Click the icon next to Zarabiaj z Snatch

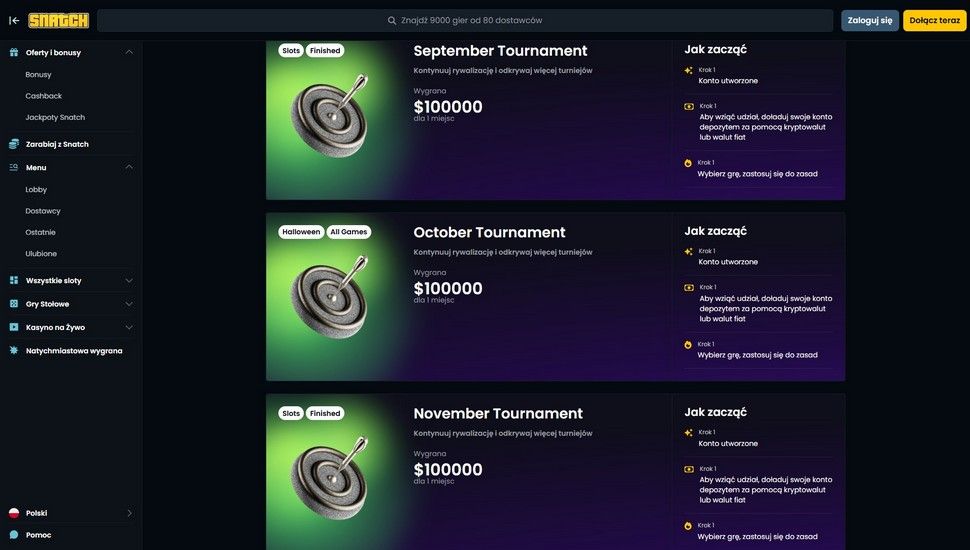click(14, 144)
